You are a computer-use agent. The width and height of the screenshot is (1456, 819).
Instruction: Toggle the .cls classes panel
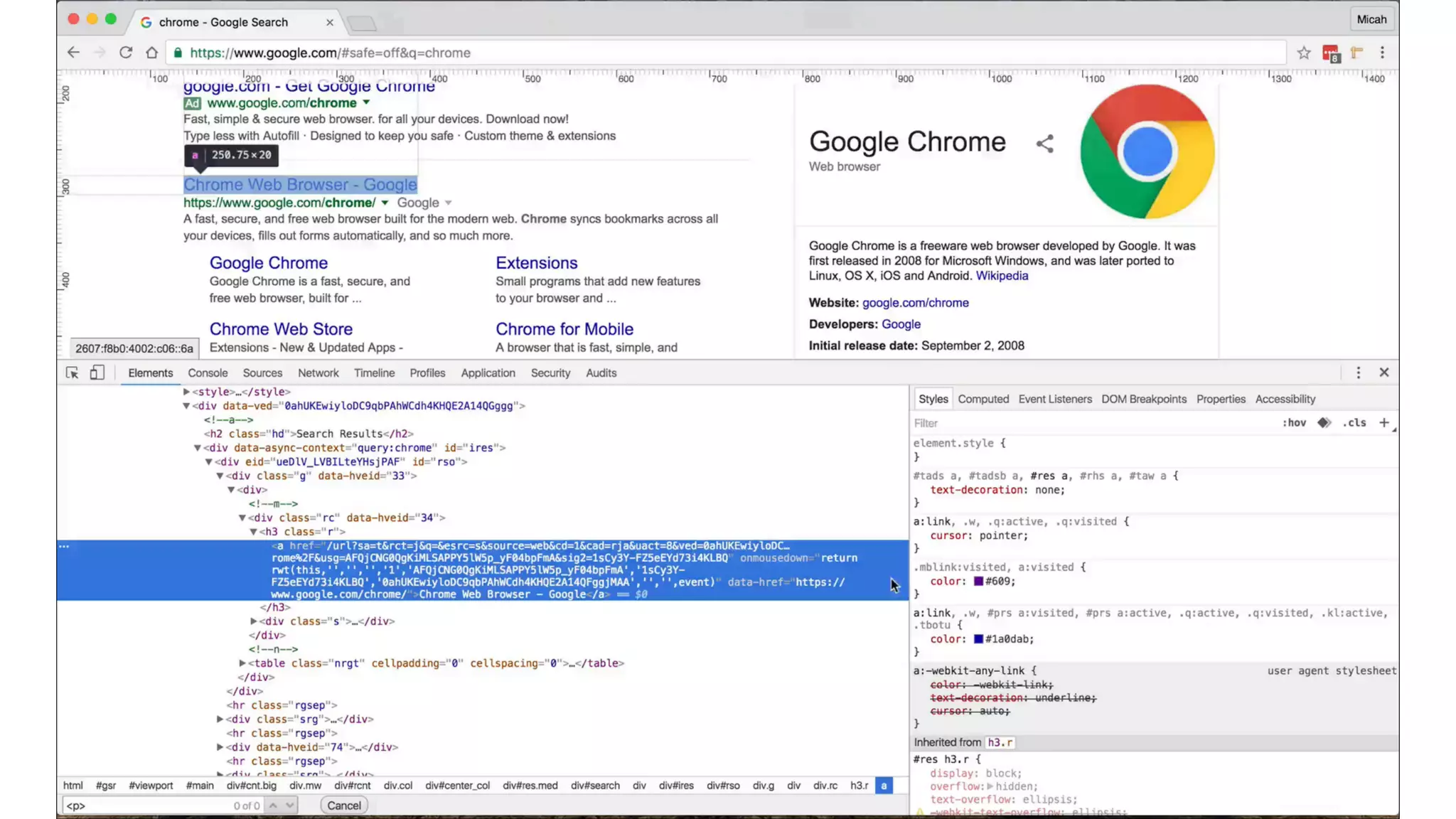1354,422
